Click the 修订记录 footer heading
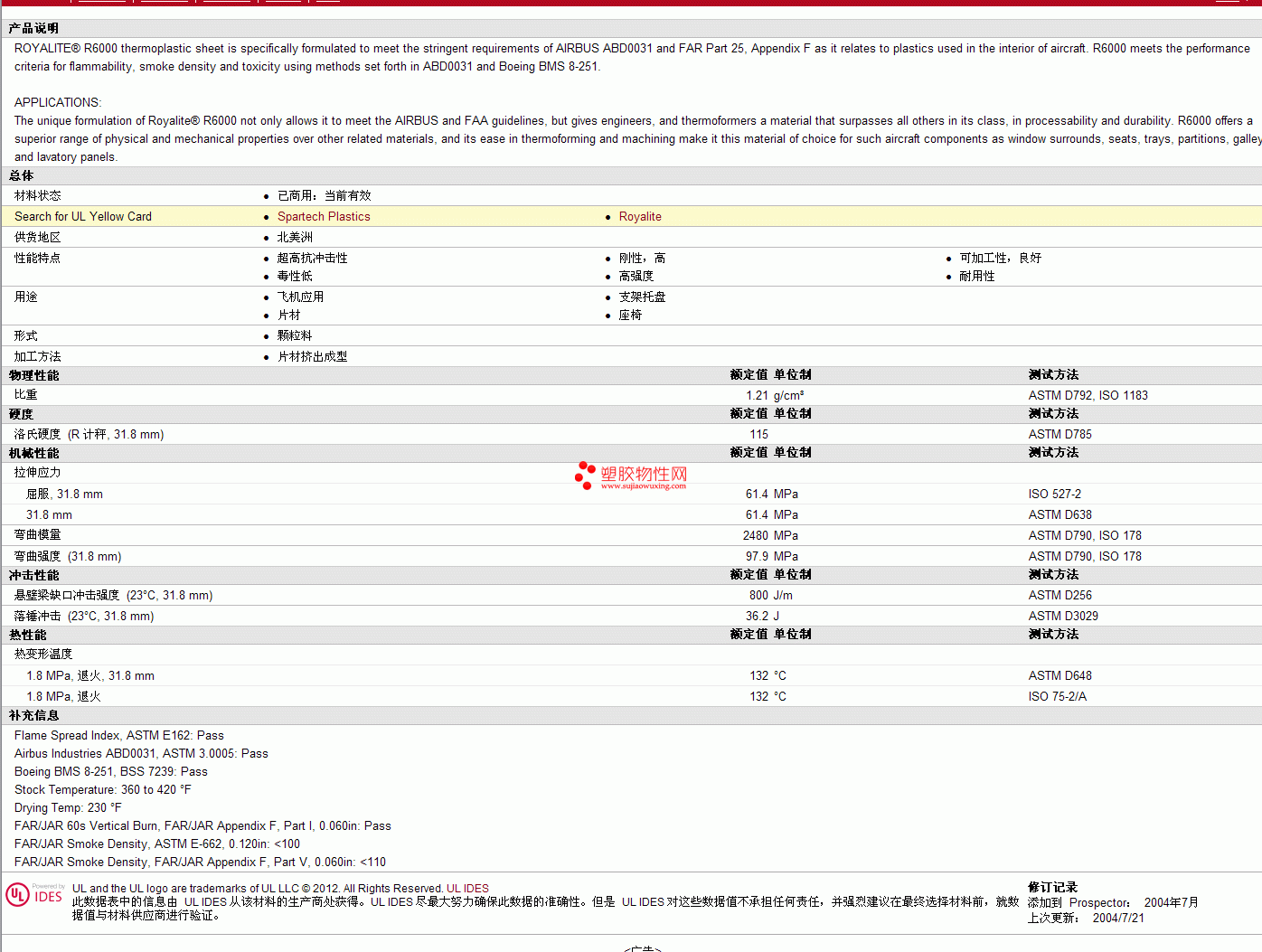 (x=1053, y=888)
